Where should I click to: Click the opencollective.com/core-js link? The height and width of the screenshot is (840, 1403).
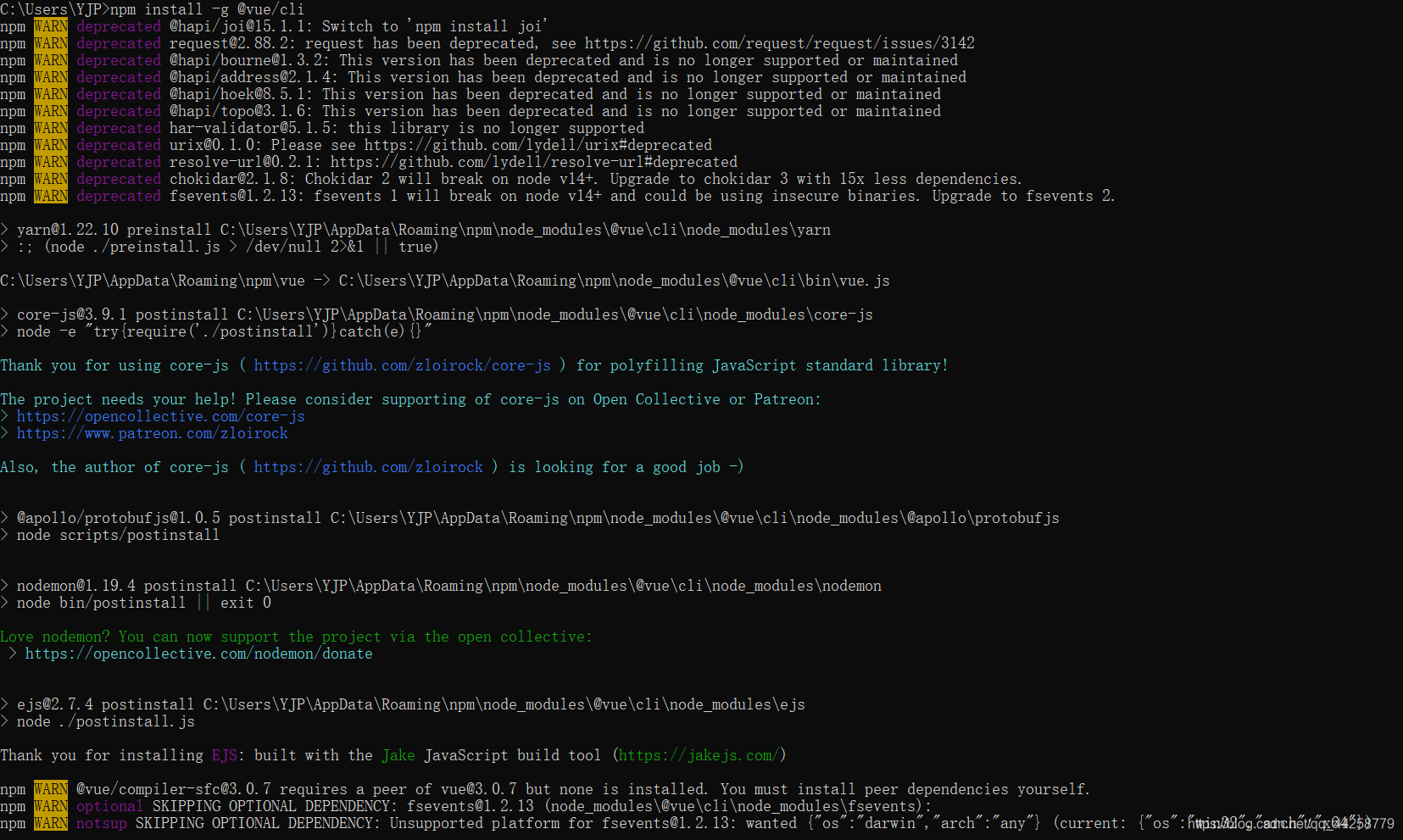[x=160, y=416]
